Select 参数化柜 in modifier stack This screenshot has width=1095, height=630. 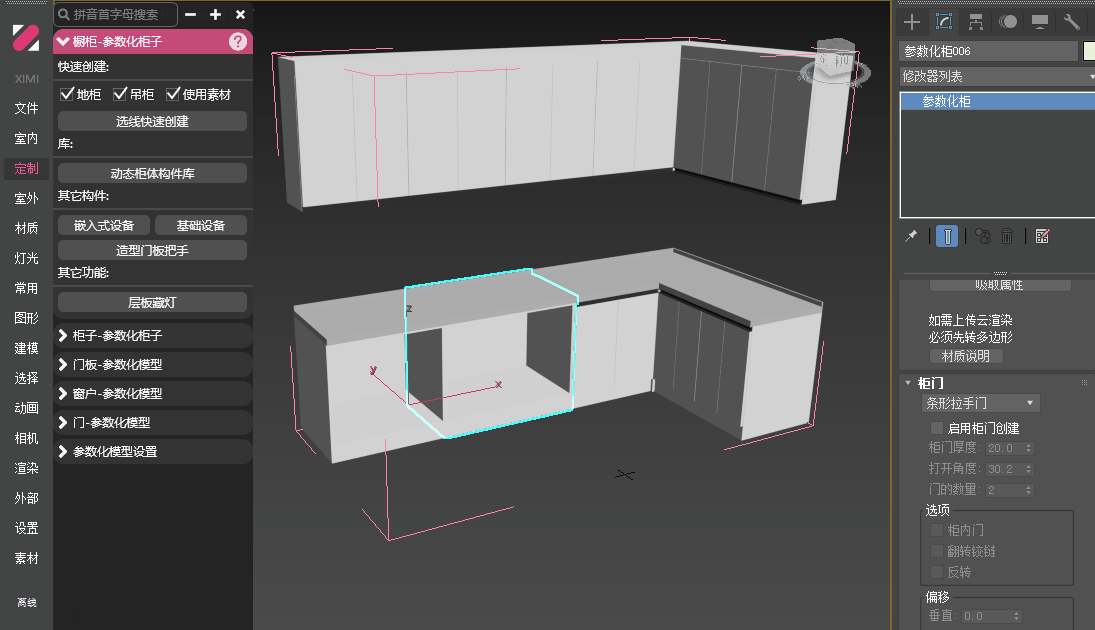pyautogui.click(x=997, y=101)
